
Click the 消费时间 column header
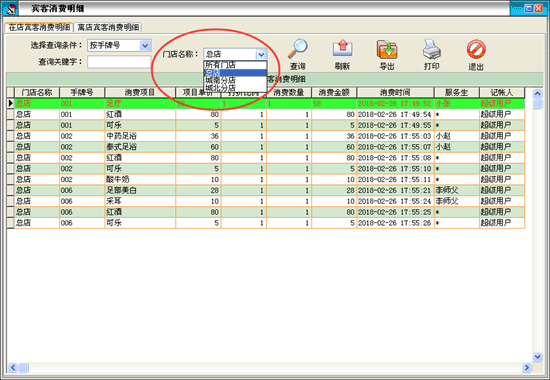[395, 93]
